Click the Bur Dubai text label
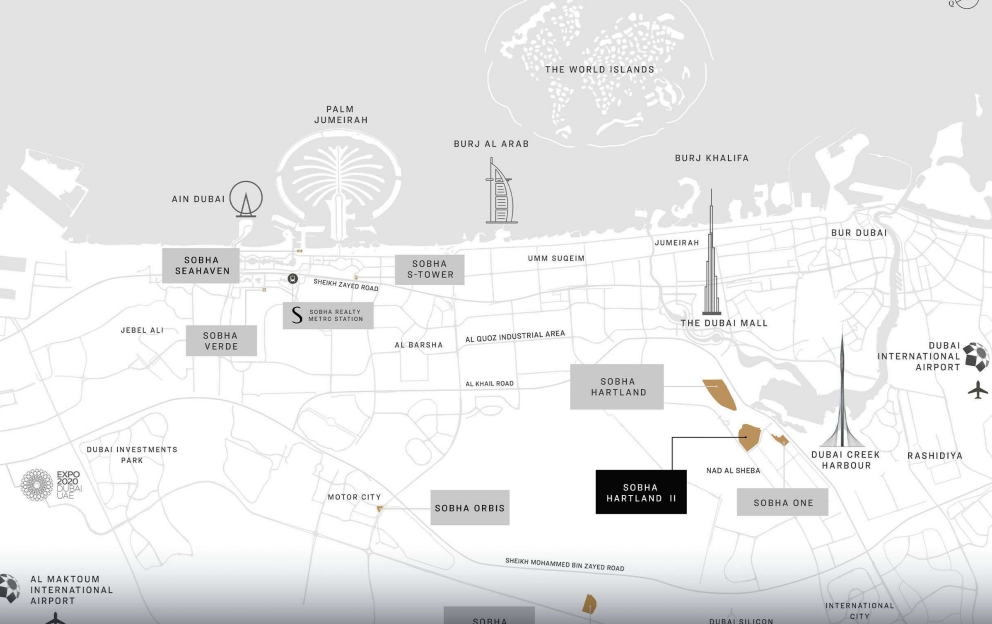992x624 pixels. click(859, 233)
